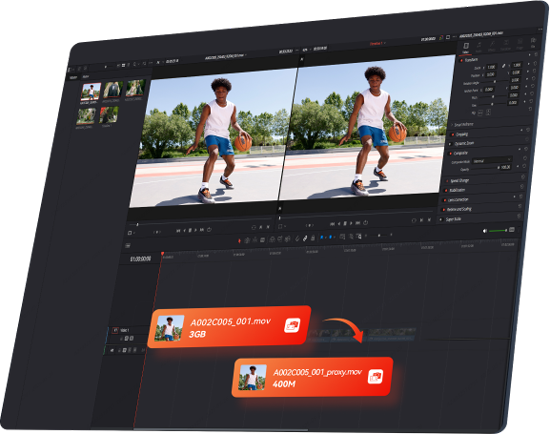550x434 pixels.
Task: Click the blue Marker icon
Action: 330,237
